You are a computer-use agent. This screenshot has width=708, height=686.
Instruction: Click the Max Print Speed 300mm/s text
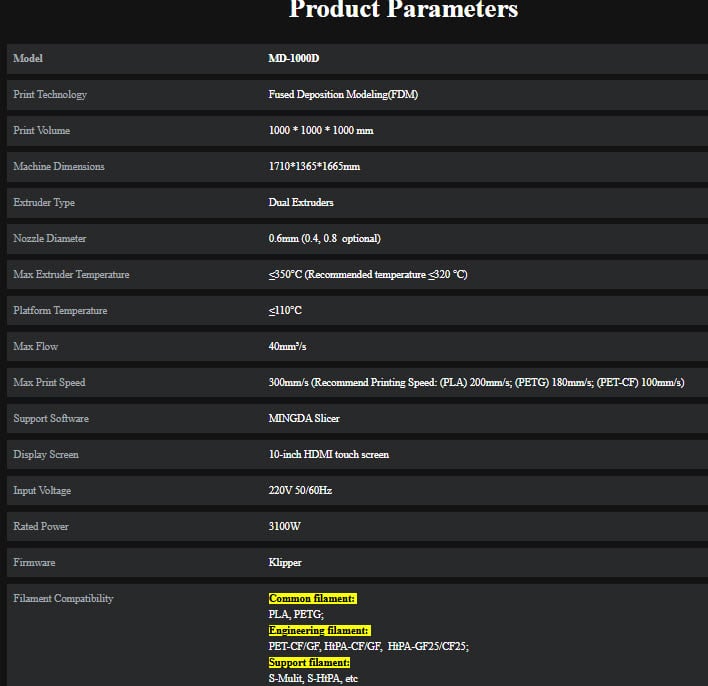290,383
